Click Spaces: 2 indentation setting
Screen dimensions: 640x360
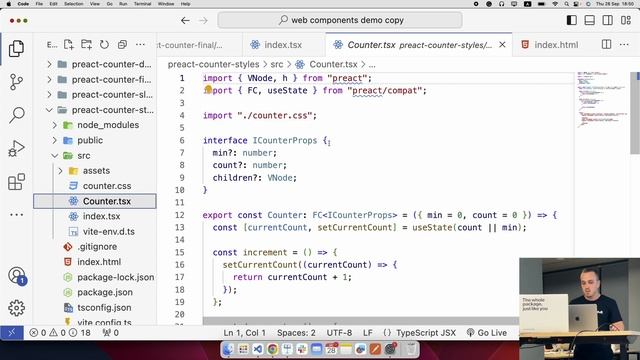click(x=296, y=333)
